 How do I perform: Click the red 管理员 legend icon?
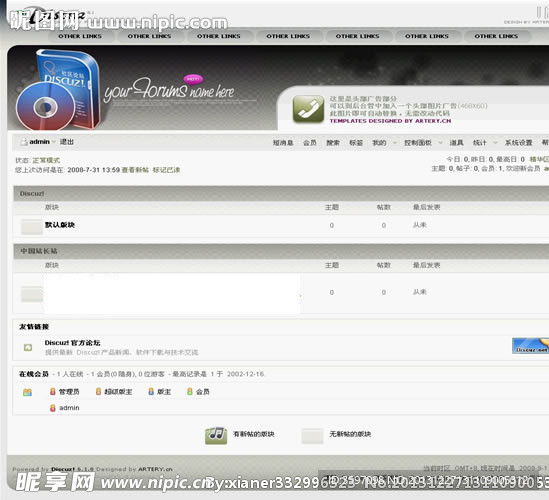[x=53, y=391]
